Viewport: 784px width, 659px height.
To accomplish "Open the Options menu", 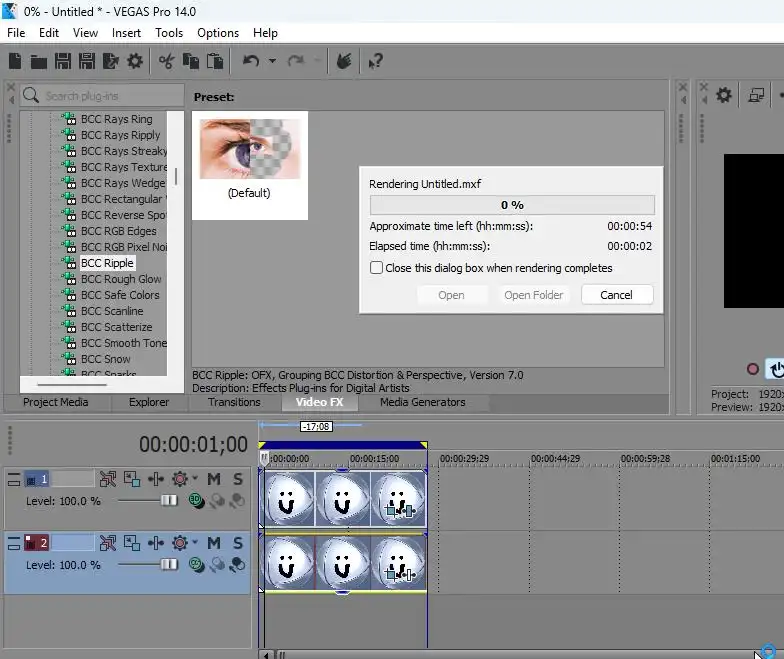I will pos(218,33).
